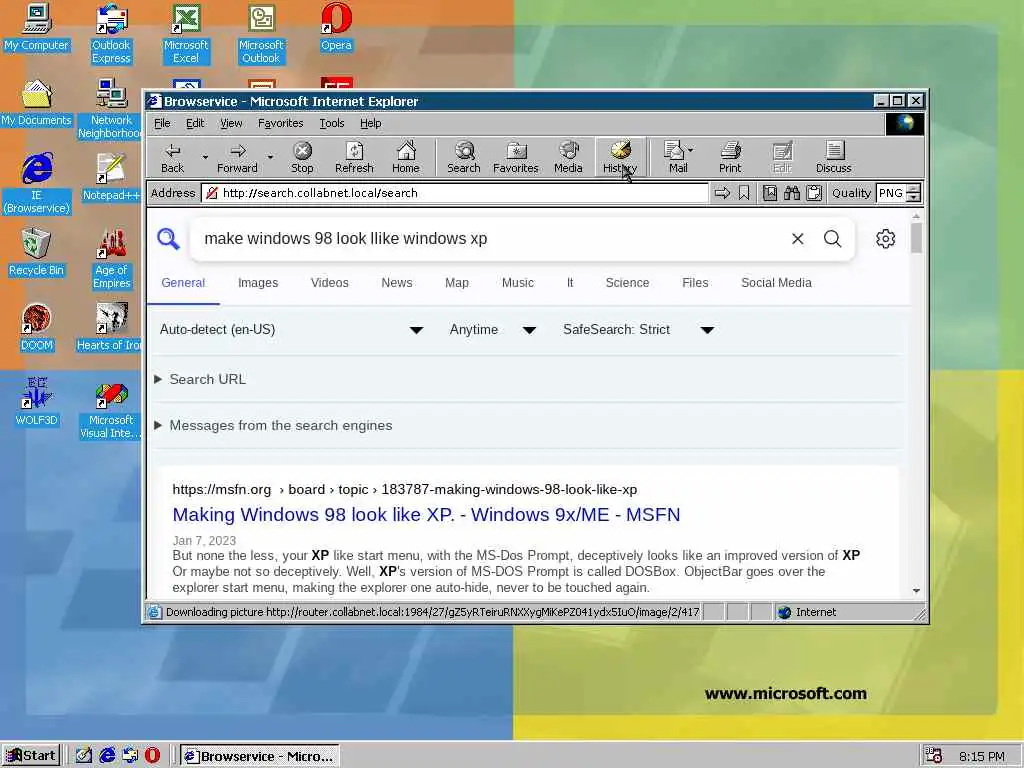
Task: Print the page with Print button
Action: click(730, 157)
